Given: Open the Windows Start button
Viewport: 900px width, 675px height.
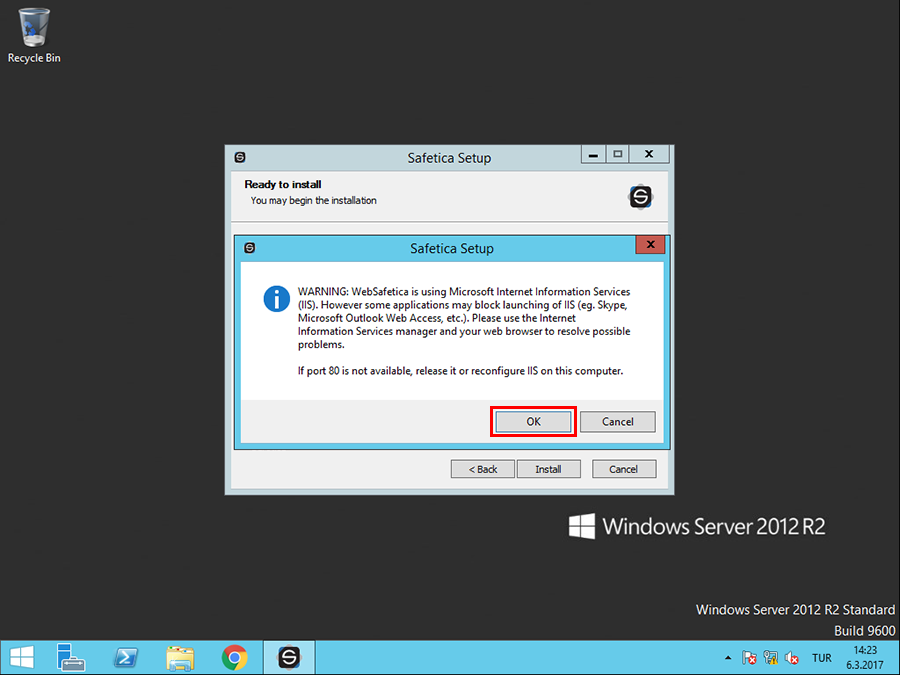Looking at the screenshot, I should 22,658.
